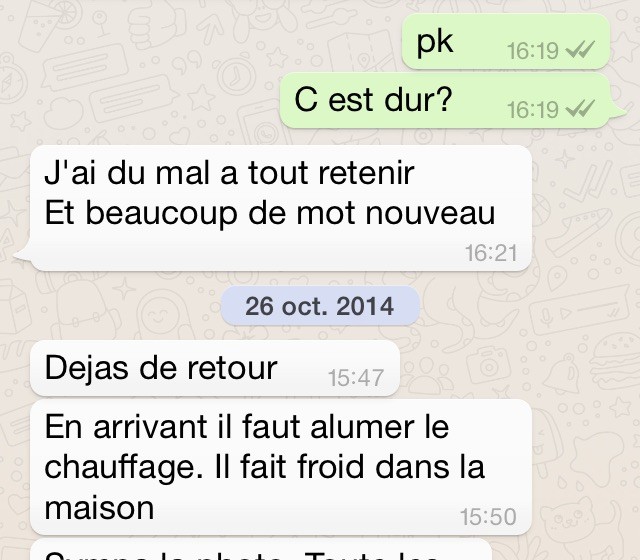The image size is (640, 560).
Task: Select the "Dejas de retour" message text
Action: [161, 368]
